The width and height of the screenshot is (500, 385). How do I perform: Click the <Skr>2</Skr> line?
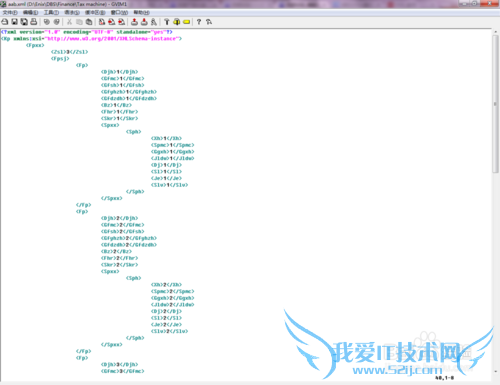point(119,265)
